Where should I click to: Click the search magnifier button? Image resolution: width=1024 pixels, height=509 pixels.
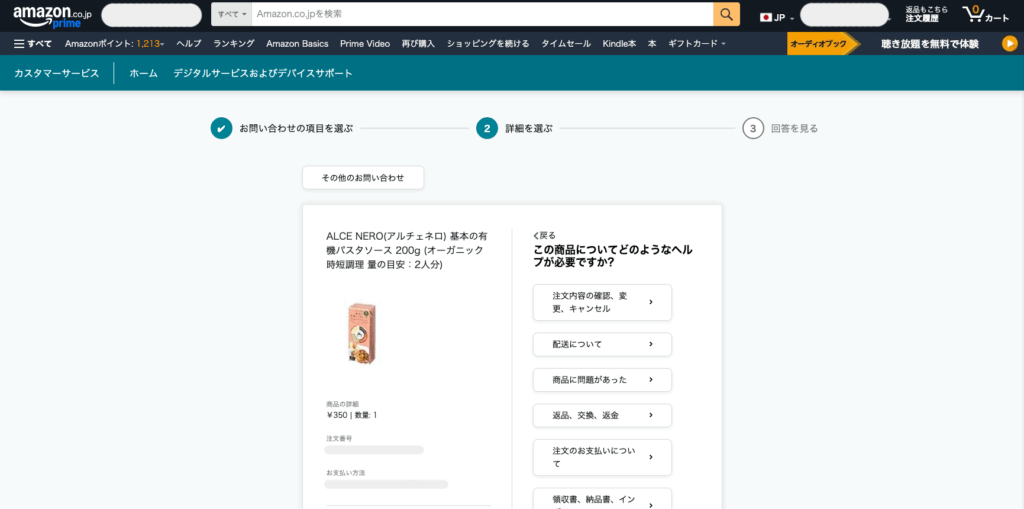point(726,14)
